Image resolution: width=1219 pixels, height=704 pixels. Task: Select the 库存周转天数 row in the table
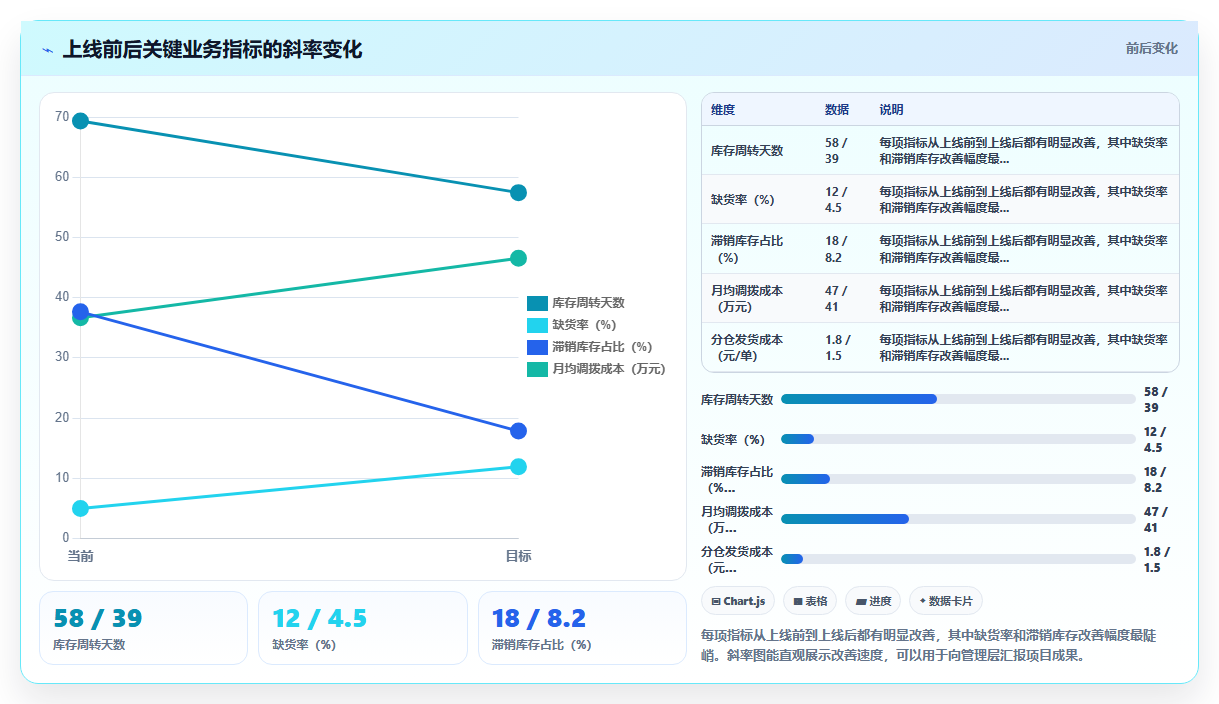tap(940, 150)
